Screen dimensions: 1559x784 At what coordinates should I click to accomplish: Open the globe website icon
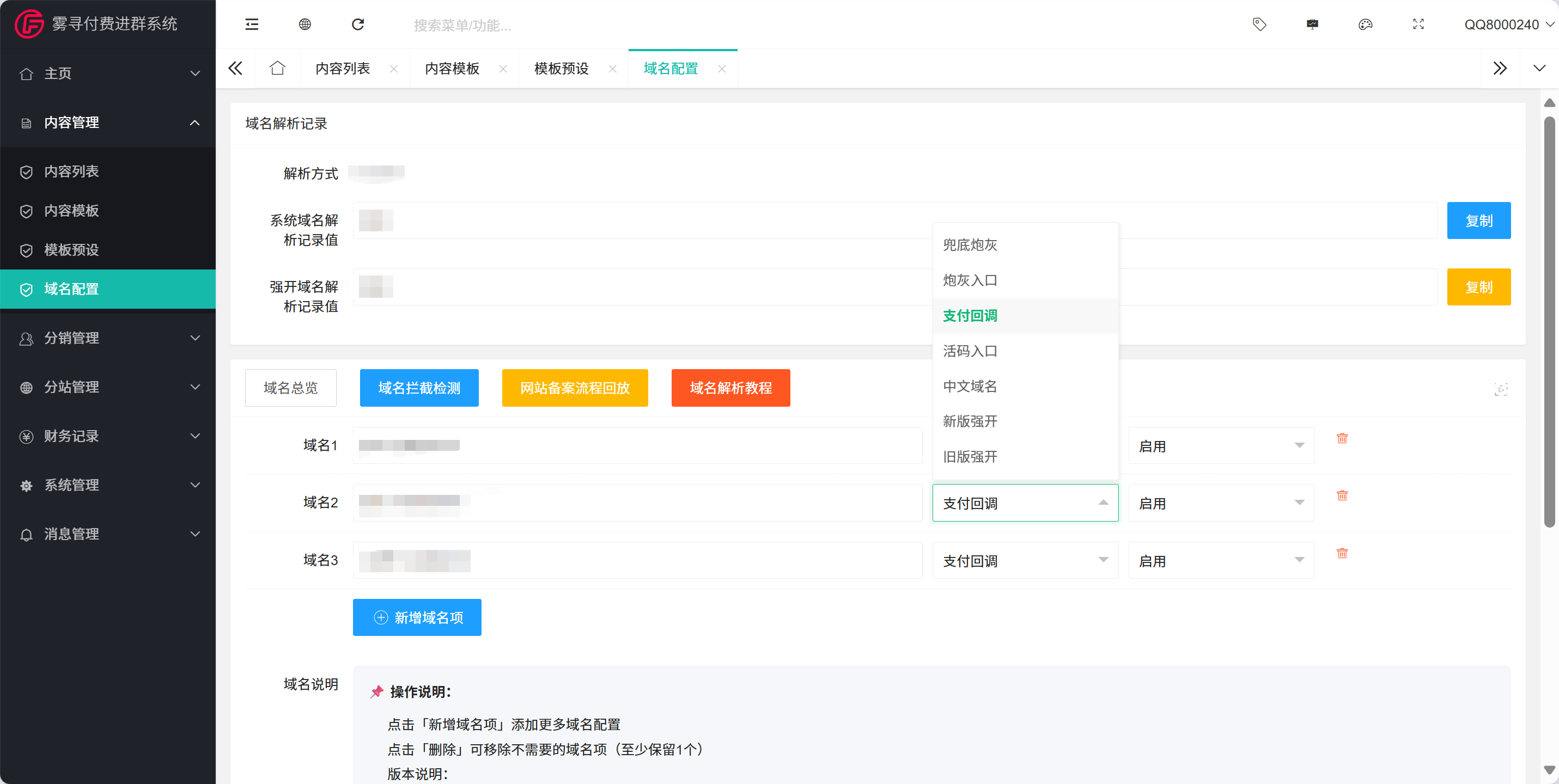click(305, 24)
